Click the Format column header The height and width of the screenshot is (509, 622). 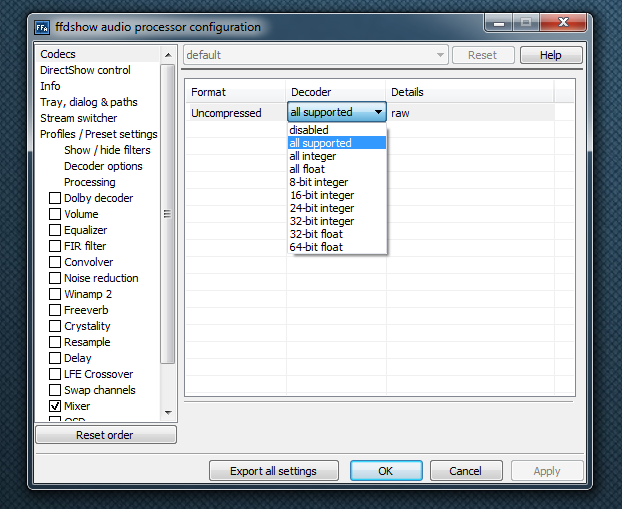(236, 92)
